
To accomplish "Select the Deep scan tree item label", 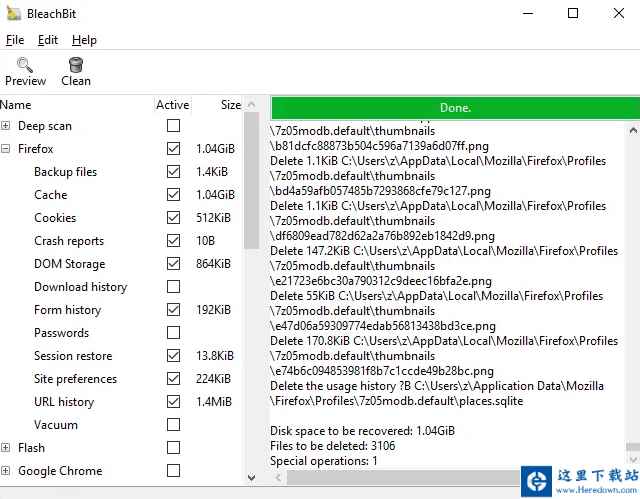I will click(x=45, y=126).
